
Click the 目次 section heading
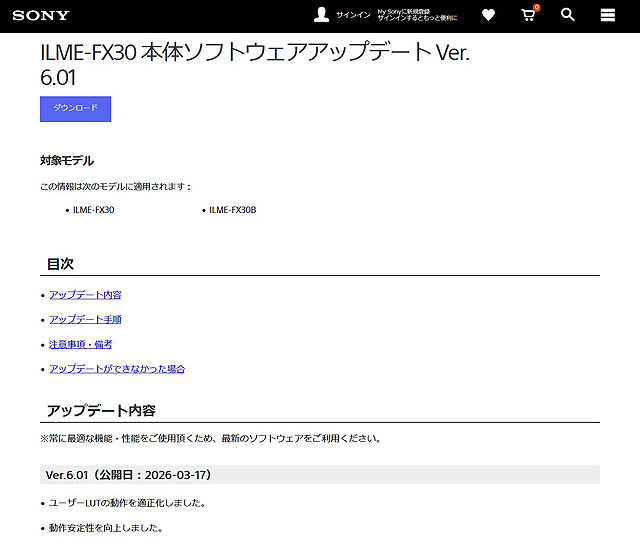[x=60, y=264]
